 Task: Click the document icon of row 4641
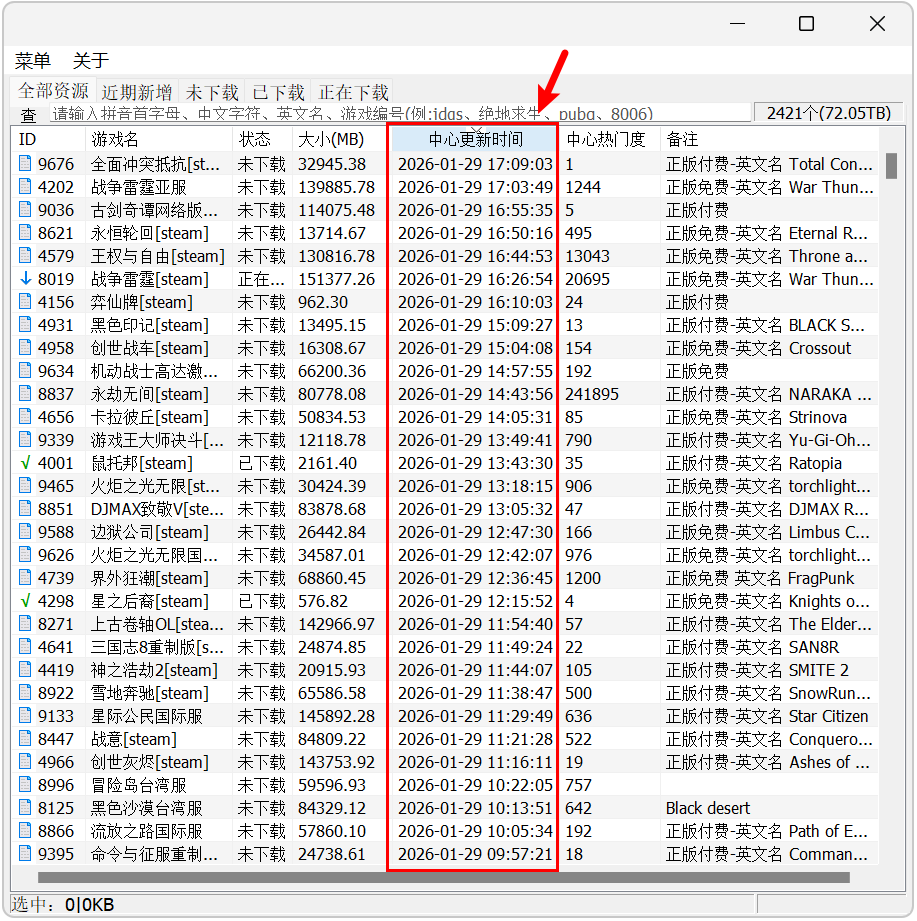[x=25, y=646]
